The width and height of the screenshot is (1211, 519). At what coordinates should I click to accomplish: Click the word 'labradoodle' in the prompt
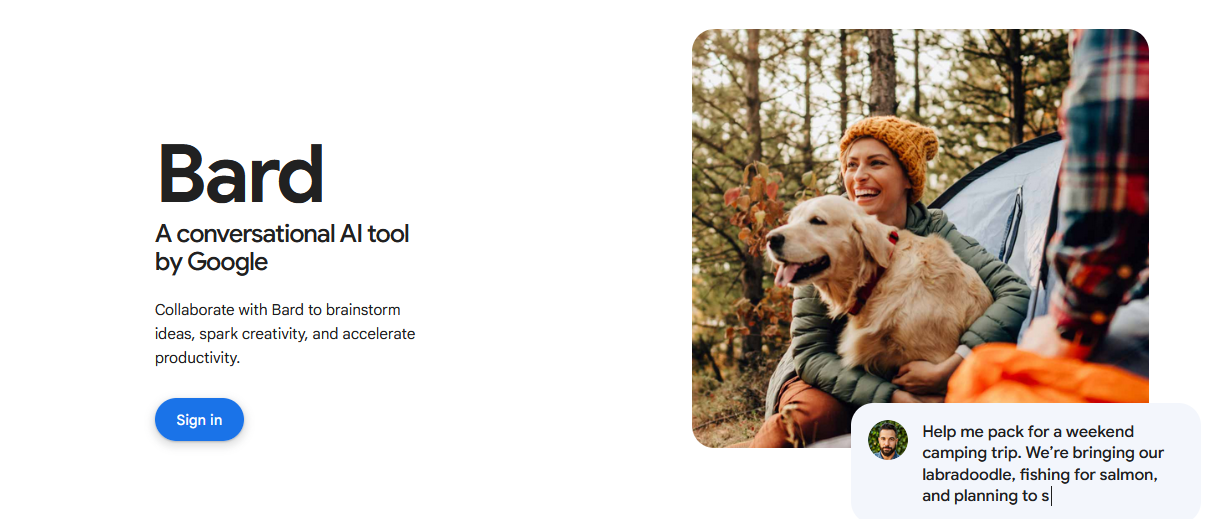[969, 474]
